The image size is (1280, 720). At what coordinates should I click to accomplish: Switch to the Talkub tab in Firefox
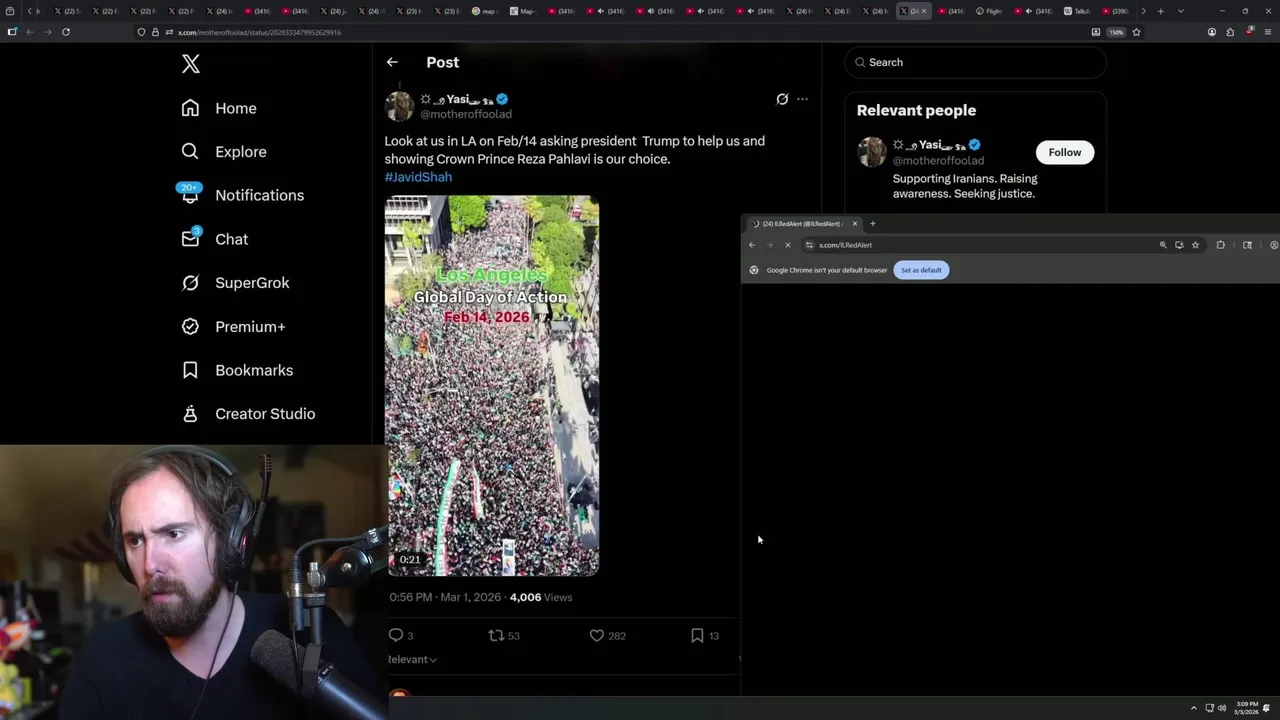1077,11
